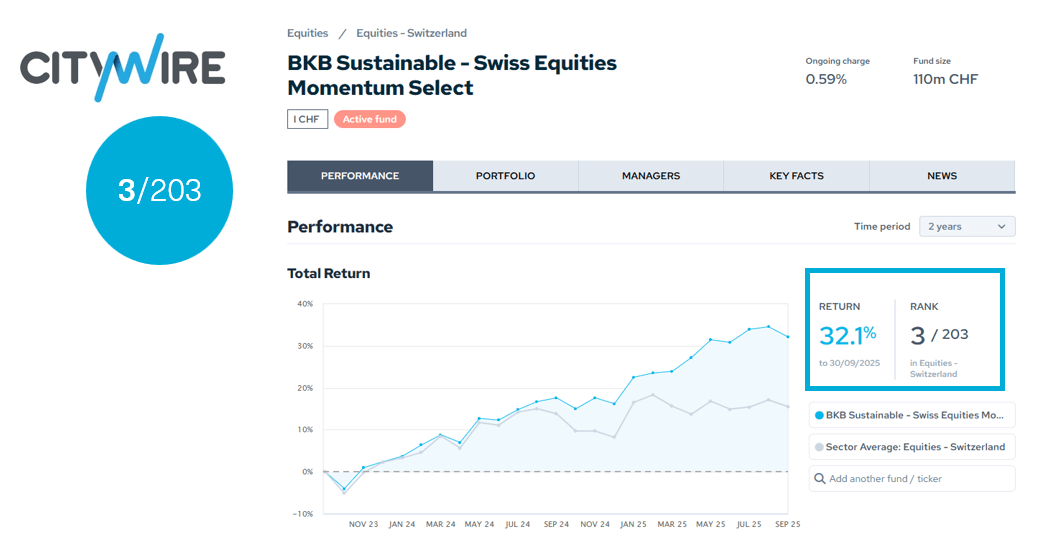The image size is (1048, 540).
Task: Click the I CHF share class tag
Action: (308, 119)
